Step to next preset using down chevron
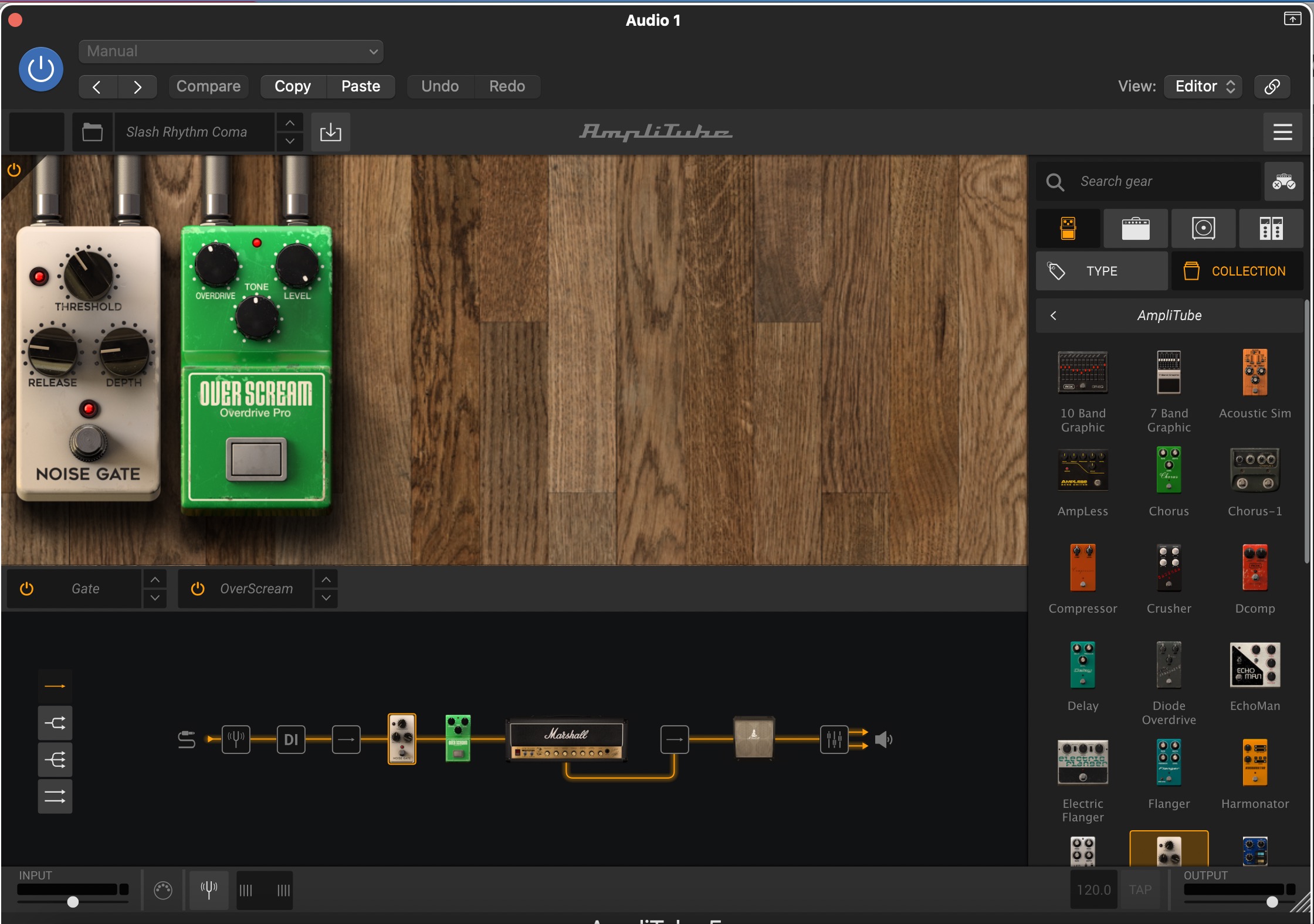This screenshot has width=1314, height=924. click(290, 141)
